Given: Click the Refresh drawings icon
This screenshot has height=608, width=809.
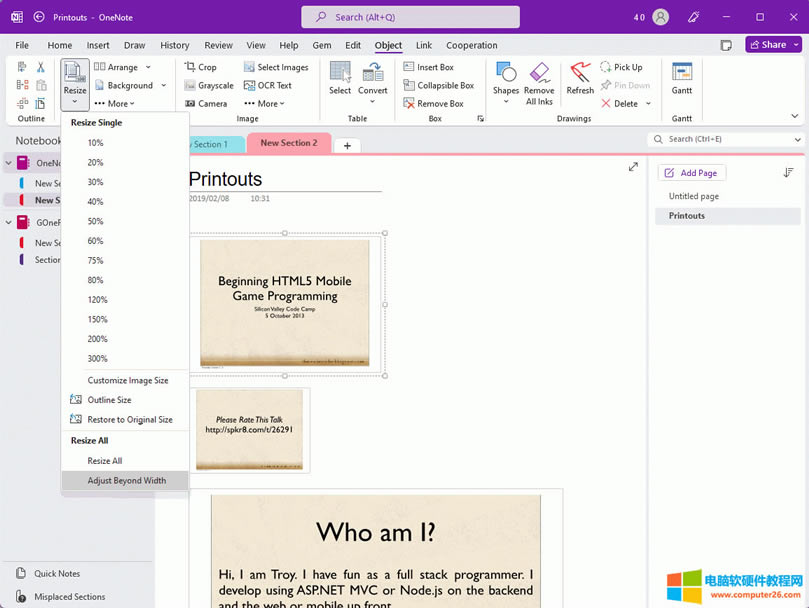Looking at the screenshot, I should click(x=580, y=72).
